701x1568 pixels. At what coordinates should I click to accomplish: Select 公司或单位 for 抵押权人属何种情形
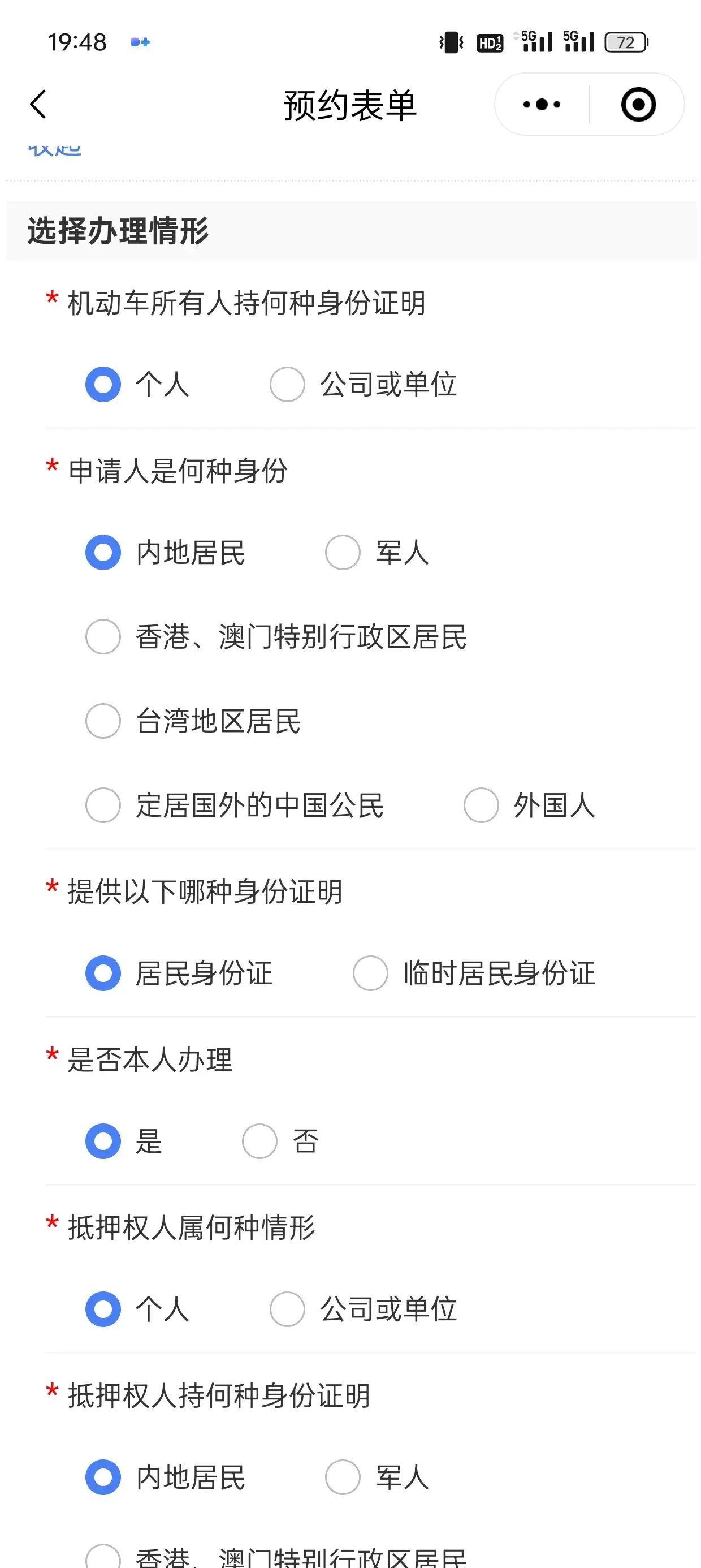point(287,1309)
